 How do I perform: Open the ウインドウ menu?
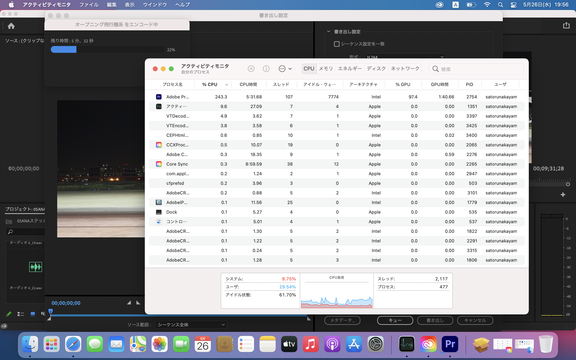pos(155,5)
